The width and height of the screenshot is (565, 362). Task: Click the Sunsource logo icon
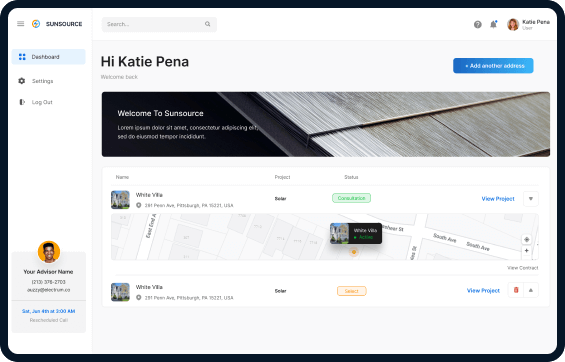pyautogui.click(x=36, y=24)
